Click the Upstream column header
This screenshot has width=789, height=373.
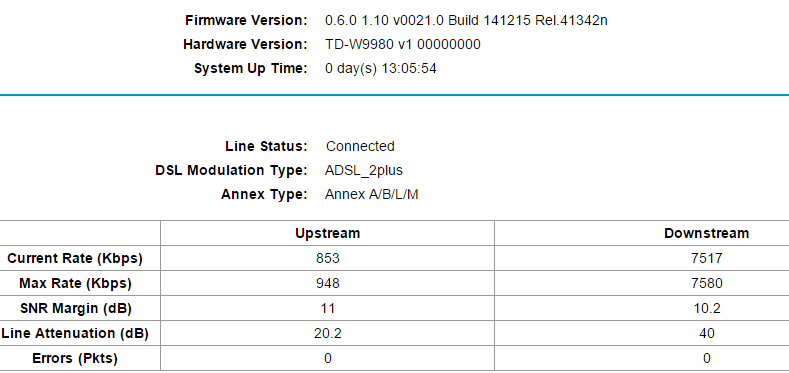coord(328,233)
